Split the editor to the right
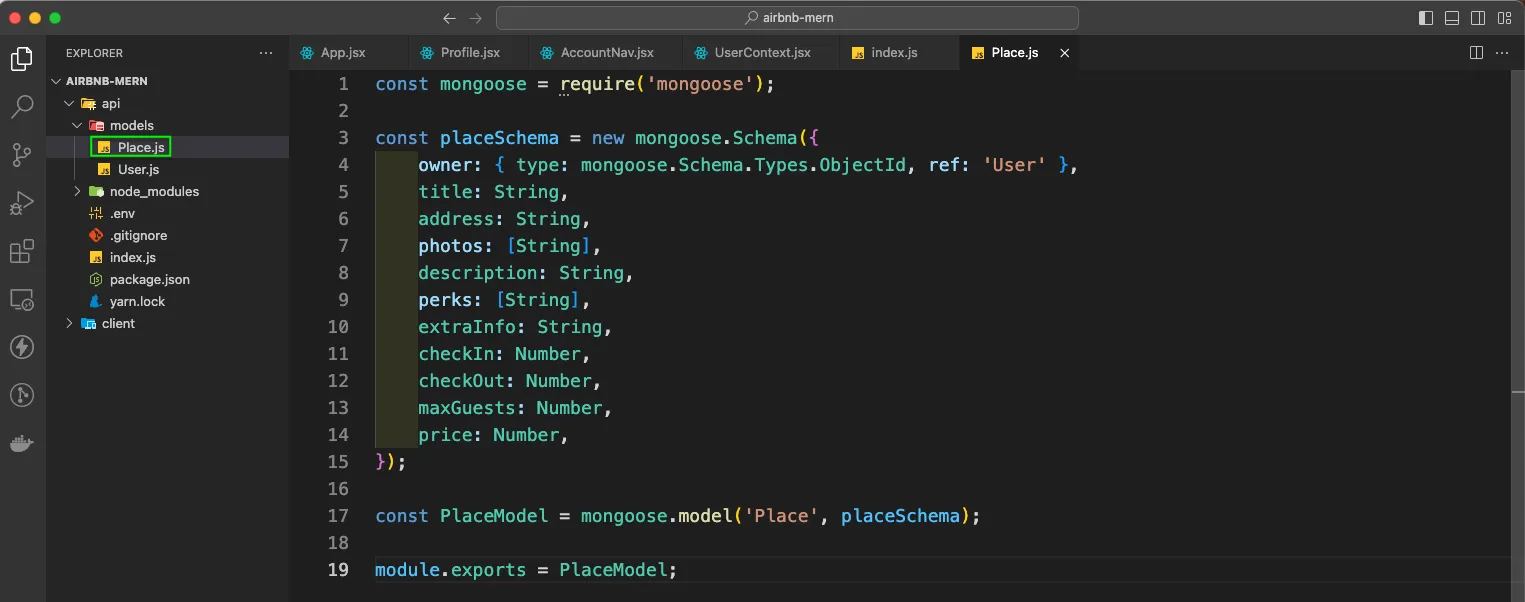 pyautogui.click(x=1476, y=53)
